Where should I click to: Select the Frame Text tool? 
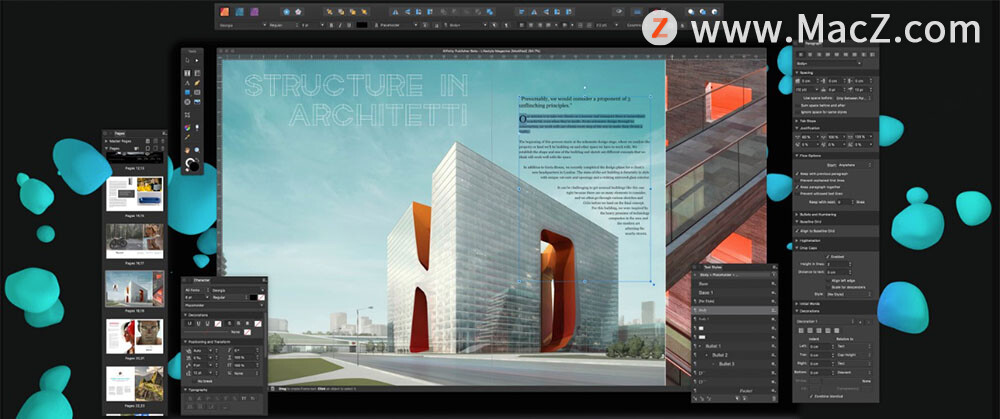188,73
